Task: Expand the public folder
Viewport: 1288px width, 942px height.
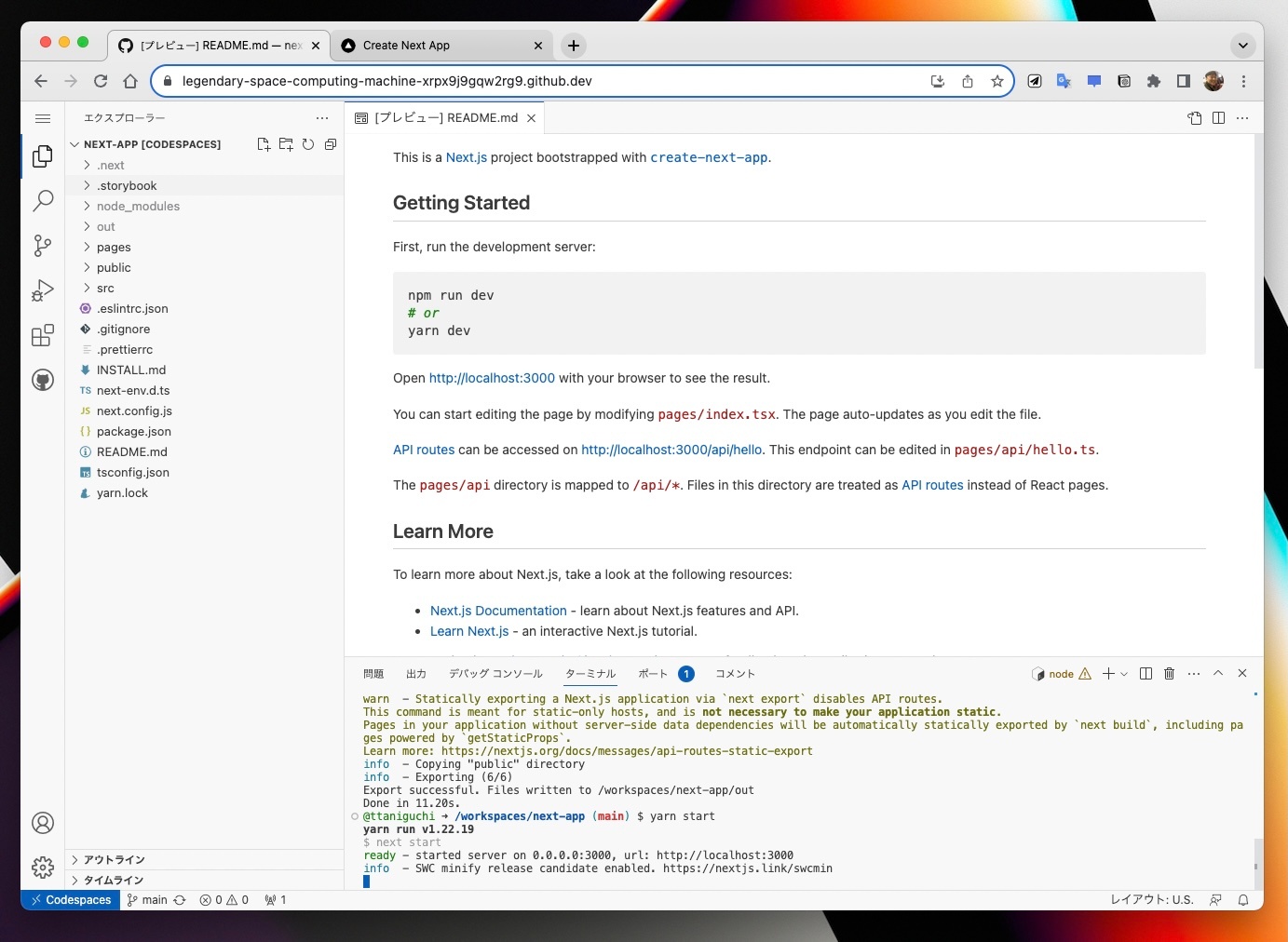Action: [205, 268]
